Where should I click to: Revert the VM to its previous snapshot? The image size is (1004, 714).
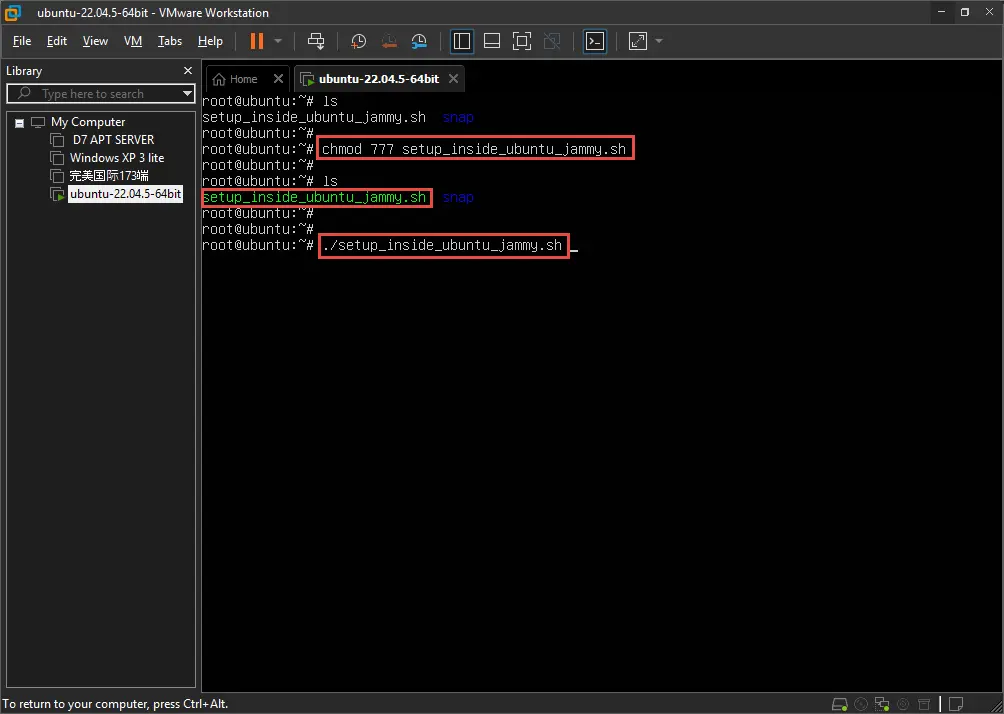389,41
